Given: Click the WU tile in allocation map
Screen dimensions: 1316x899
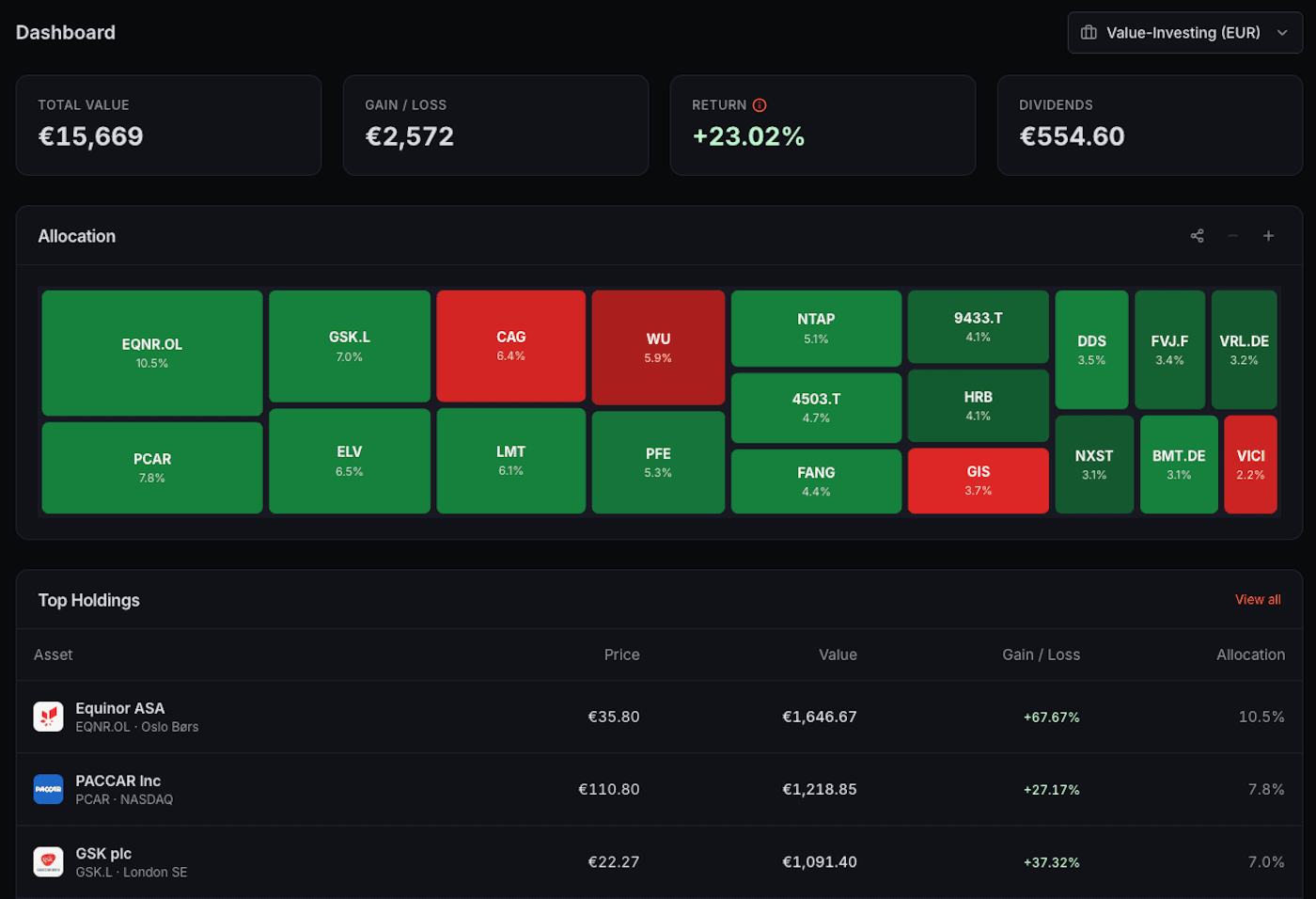Looking at the screenshot, I should tap(658, 348).
